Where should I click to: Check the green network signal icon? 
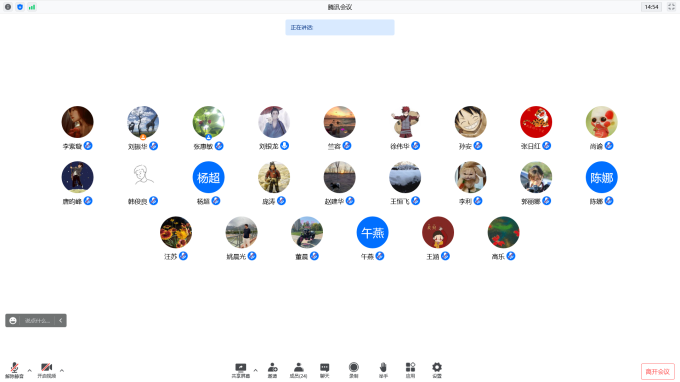[x=32, y=7]
